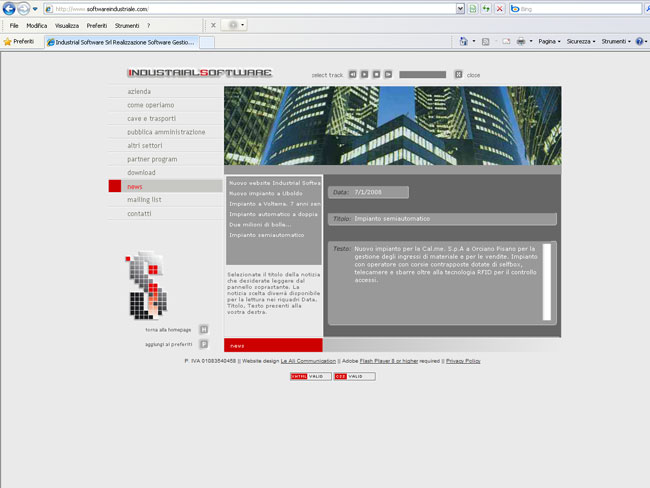Click the Industrial Software logo header
This screenshot has height=488, width=650.
199,73
